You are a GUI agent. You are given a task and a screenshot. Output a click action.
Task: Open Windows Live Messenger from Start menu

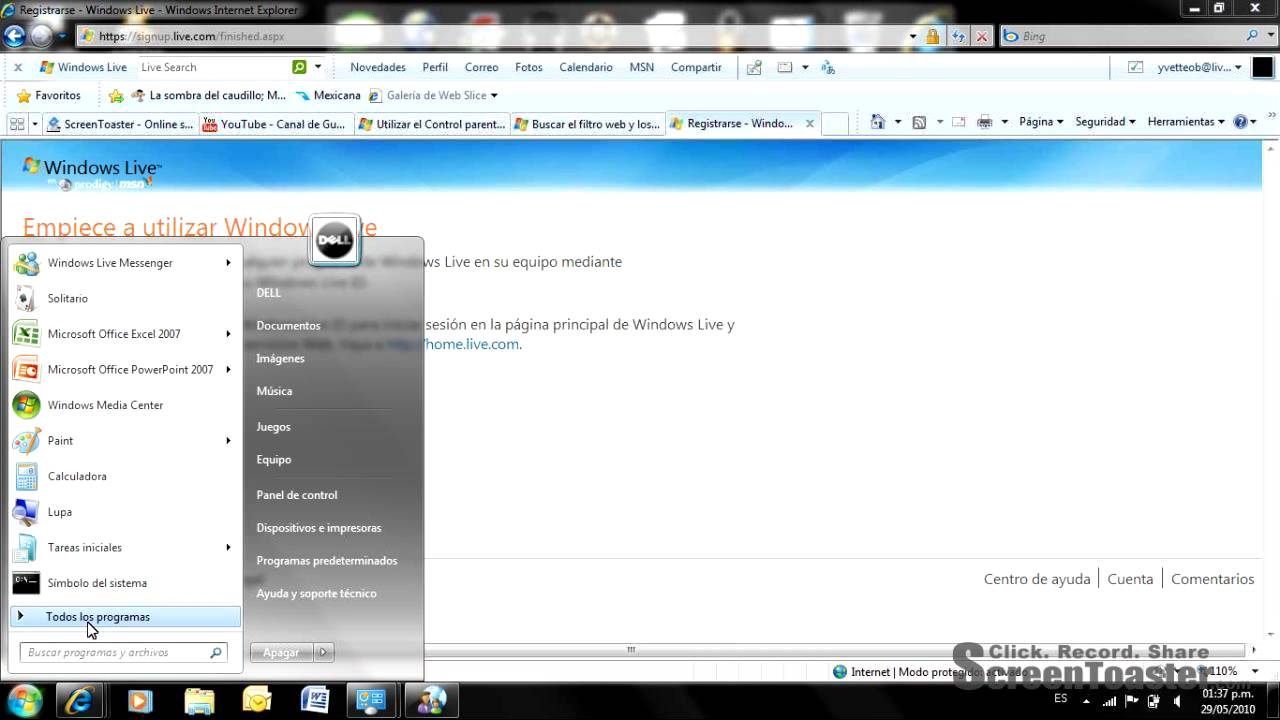click(125, 263)
